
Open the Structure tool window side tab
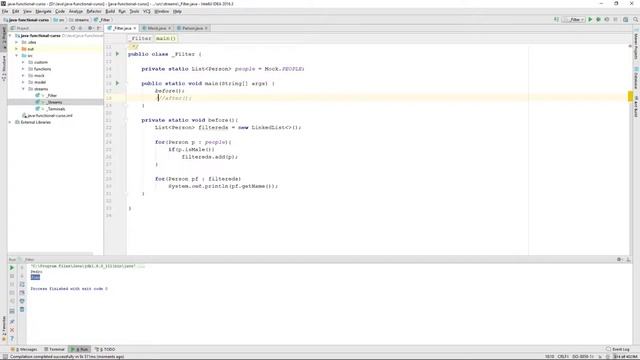pyautogui.click(x=4, y=69)
